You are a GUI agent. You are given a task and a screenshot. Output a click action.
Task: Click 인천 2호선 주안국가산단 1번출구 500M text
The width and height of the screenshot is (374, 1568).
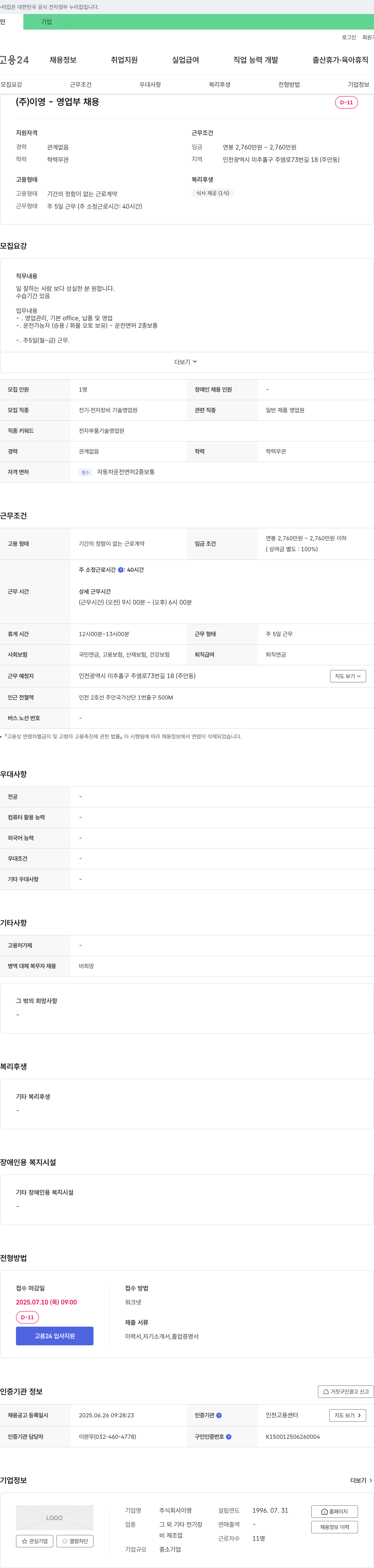coord(125,698)
